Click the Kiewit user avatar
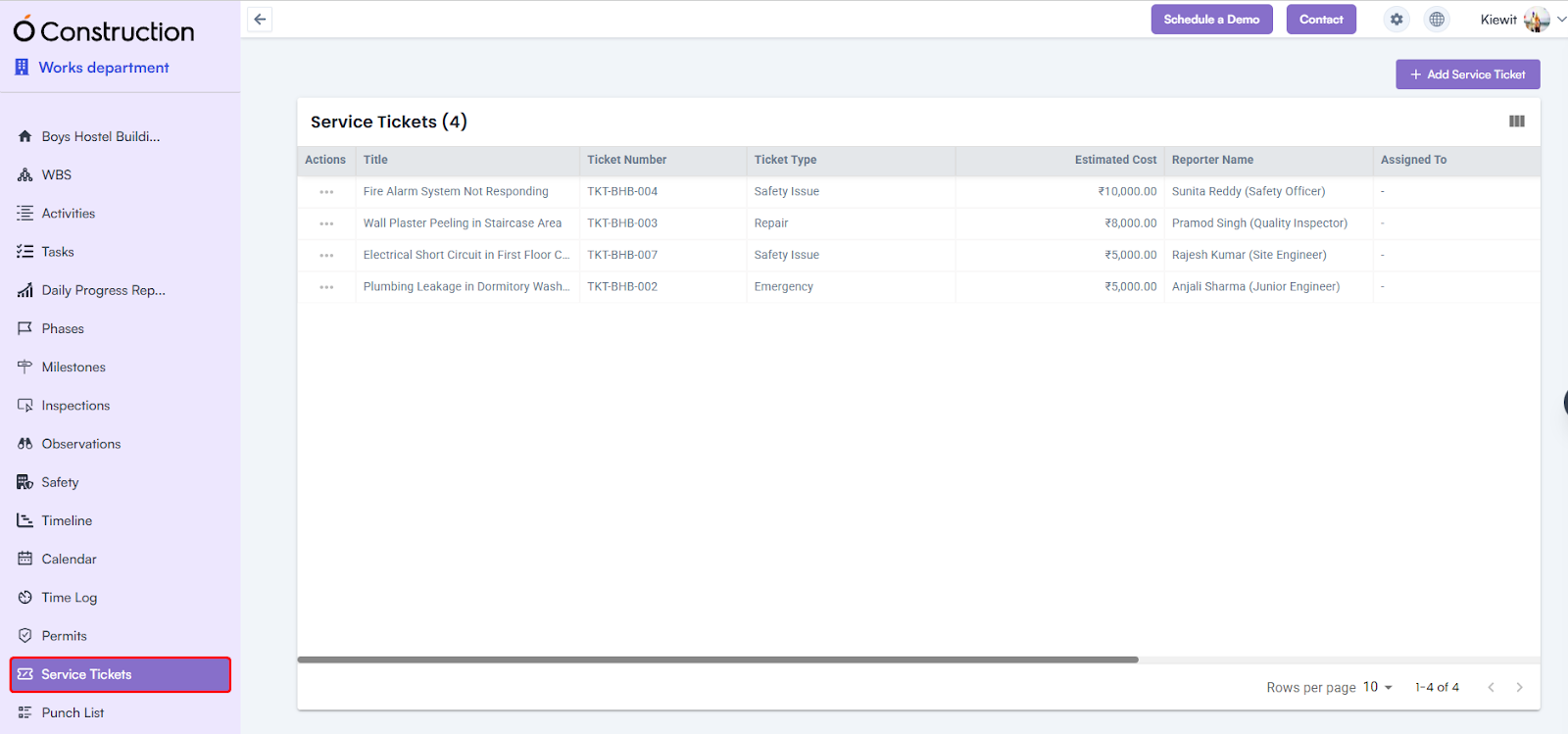This screenshot has height=734, width=1568. 1536,20
